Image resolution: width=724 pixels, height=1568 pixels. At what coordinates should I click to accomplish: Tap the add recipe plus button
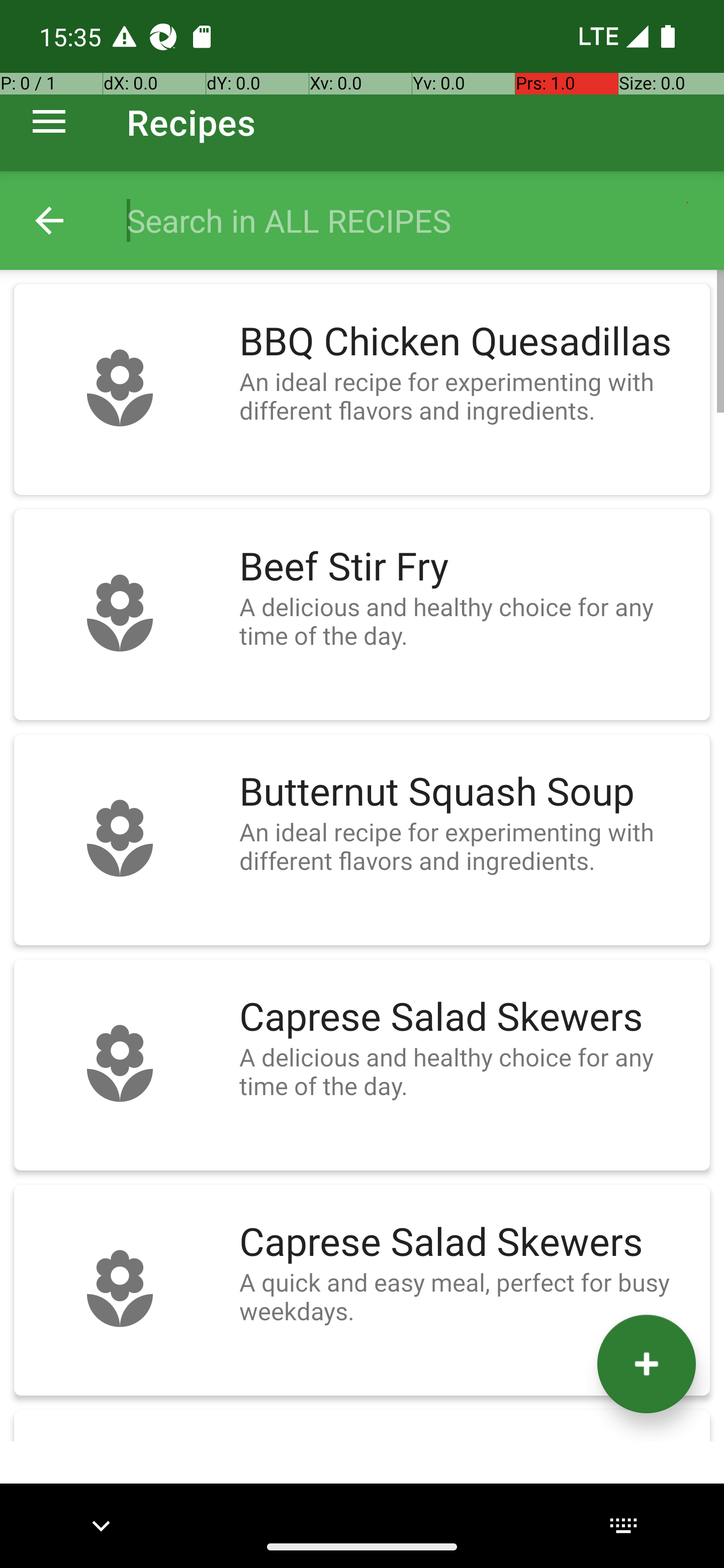646,1363
